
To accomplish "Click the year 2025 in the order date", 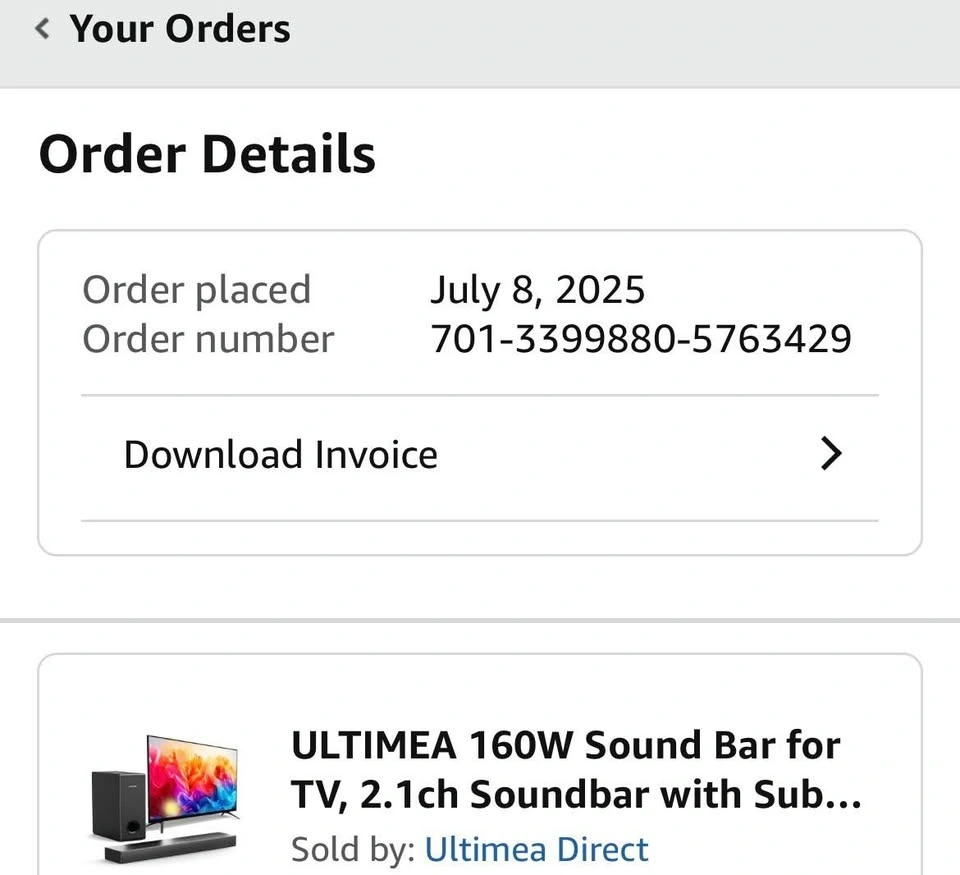I will click(x=600, y=290).
